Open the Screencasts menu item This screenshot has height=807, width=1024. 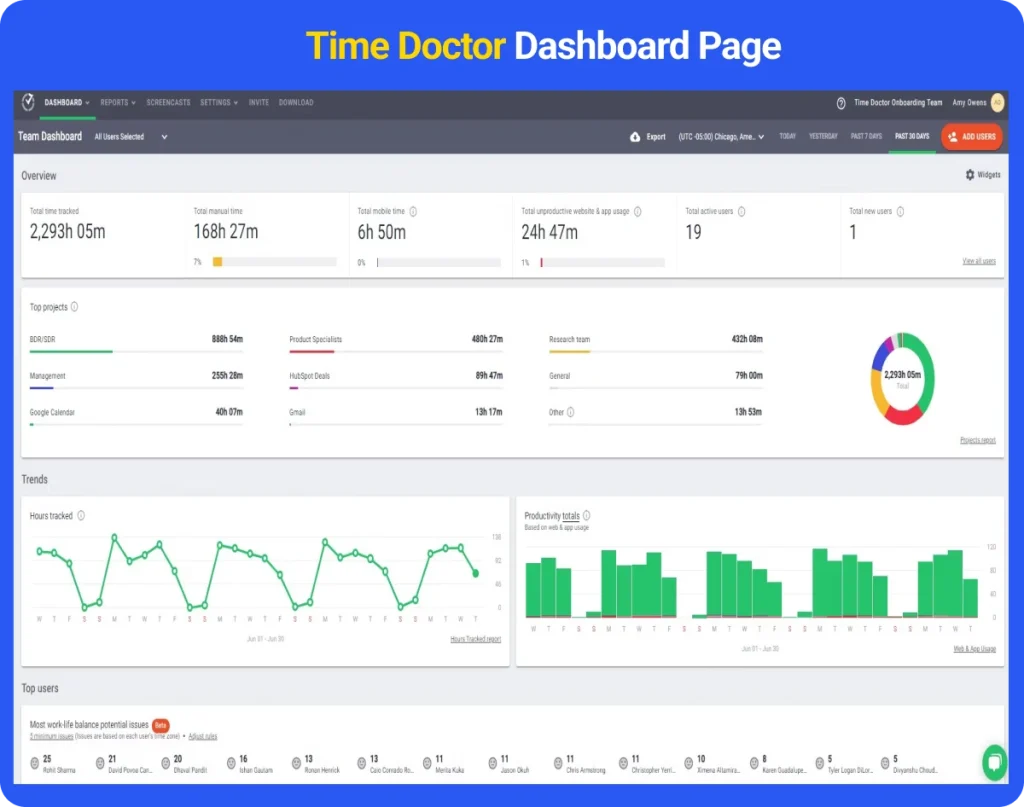pyautogui.click(x=168, y=103)
